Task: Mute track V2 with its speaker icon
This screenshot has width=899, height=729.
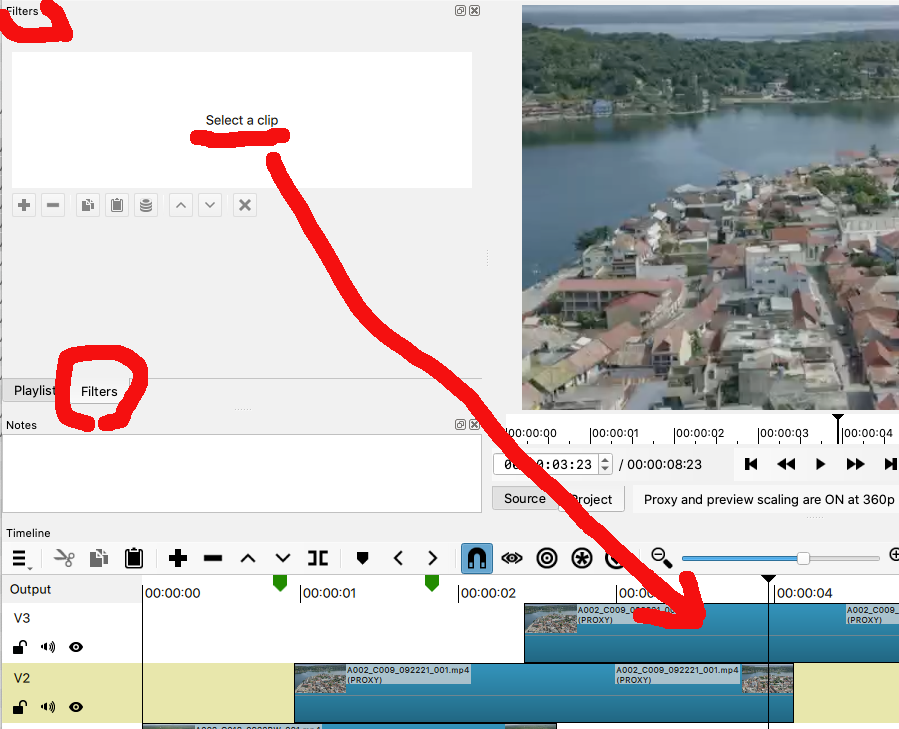Action: pos(47,707)
